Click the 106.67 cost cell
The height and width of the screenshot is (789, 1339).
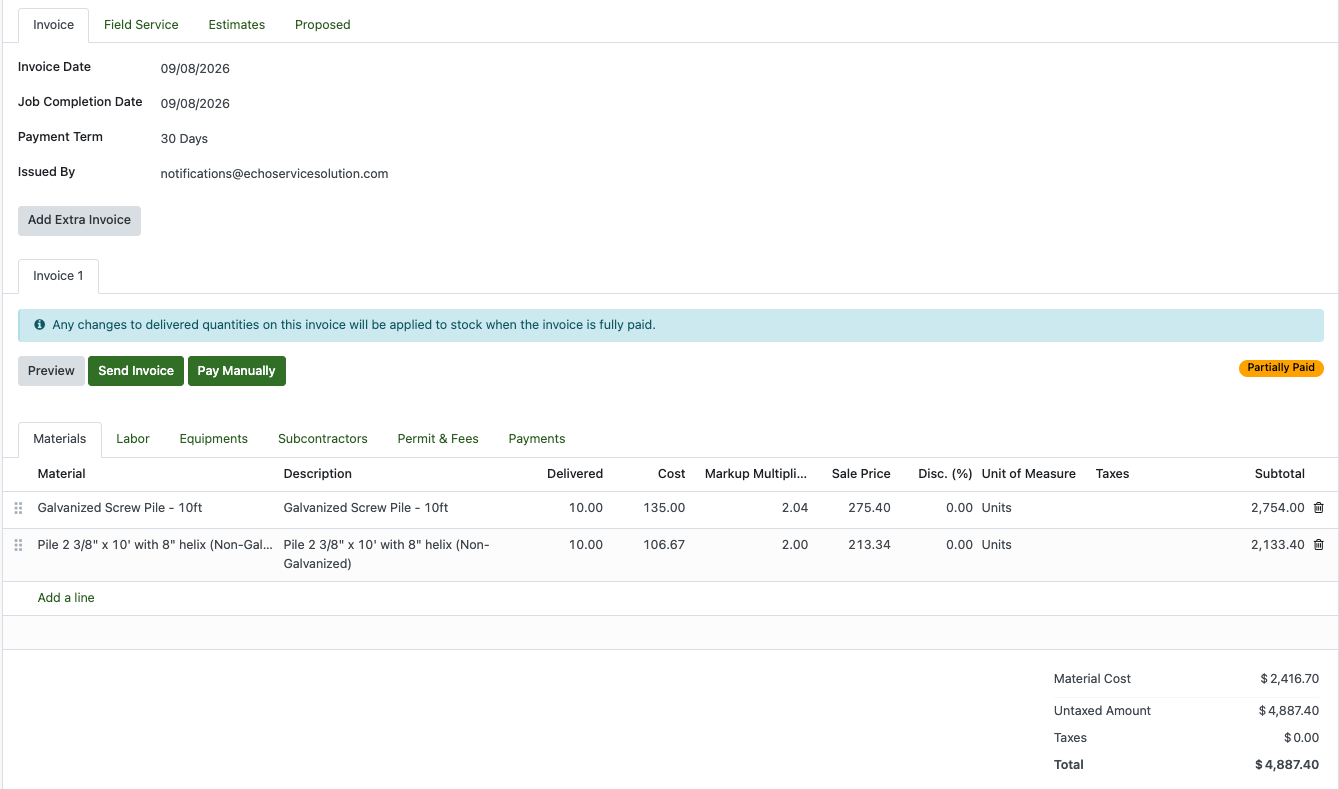(663, 545)
